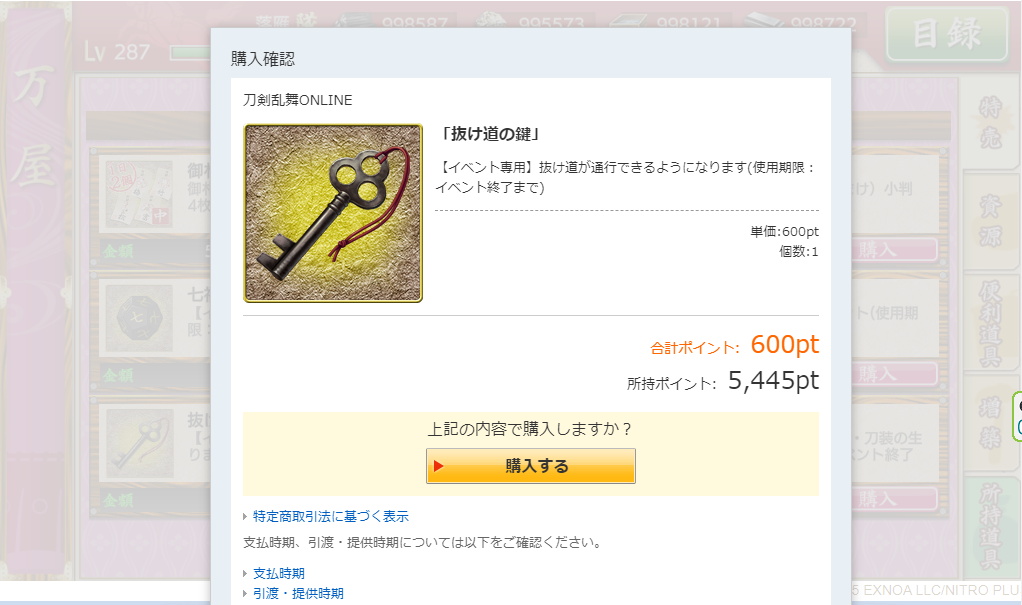Click the 七福賽 dice item icon in the list
The image size is (1022, 605).
click(x=139, y=319)
